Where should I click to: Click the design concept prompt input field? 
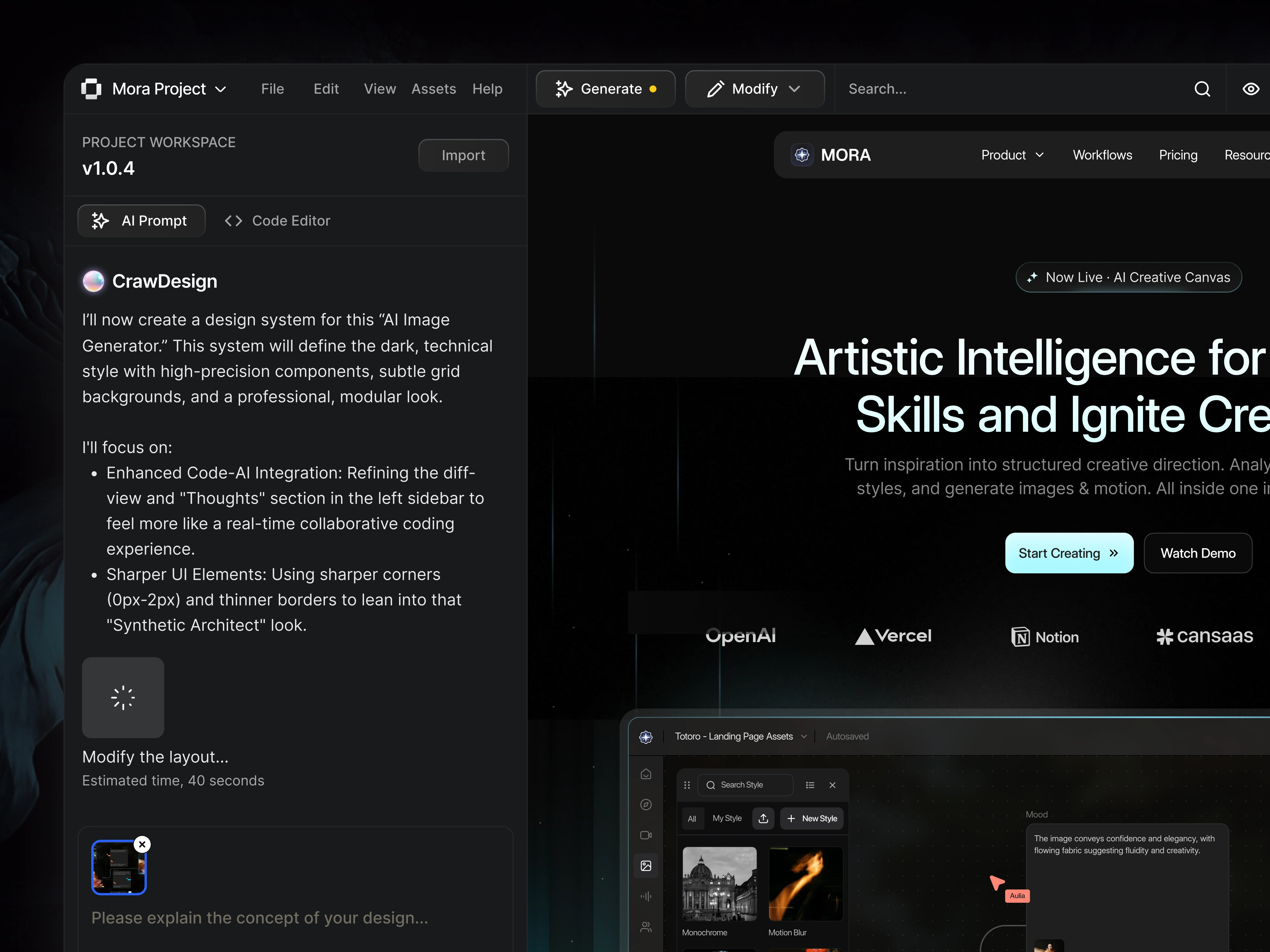[260, 918]
